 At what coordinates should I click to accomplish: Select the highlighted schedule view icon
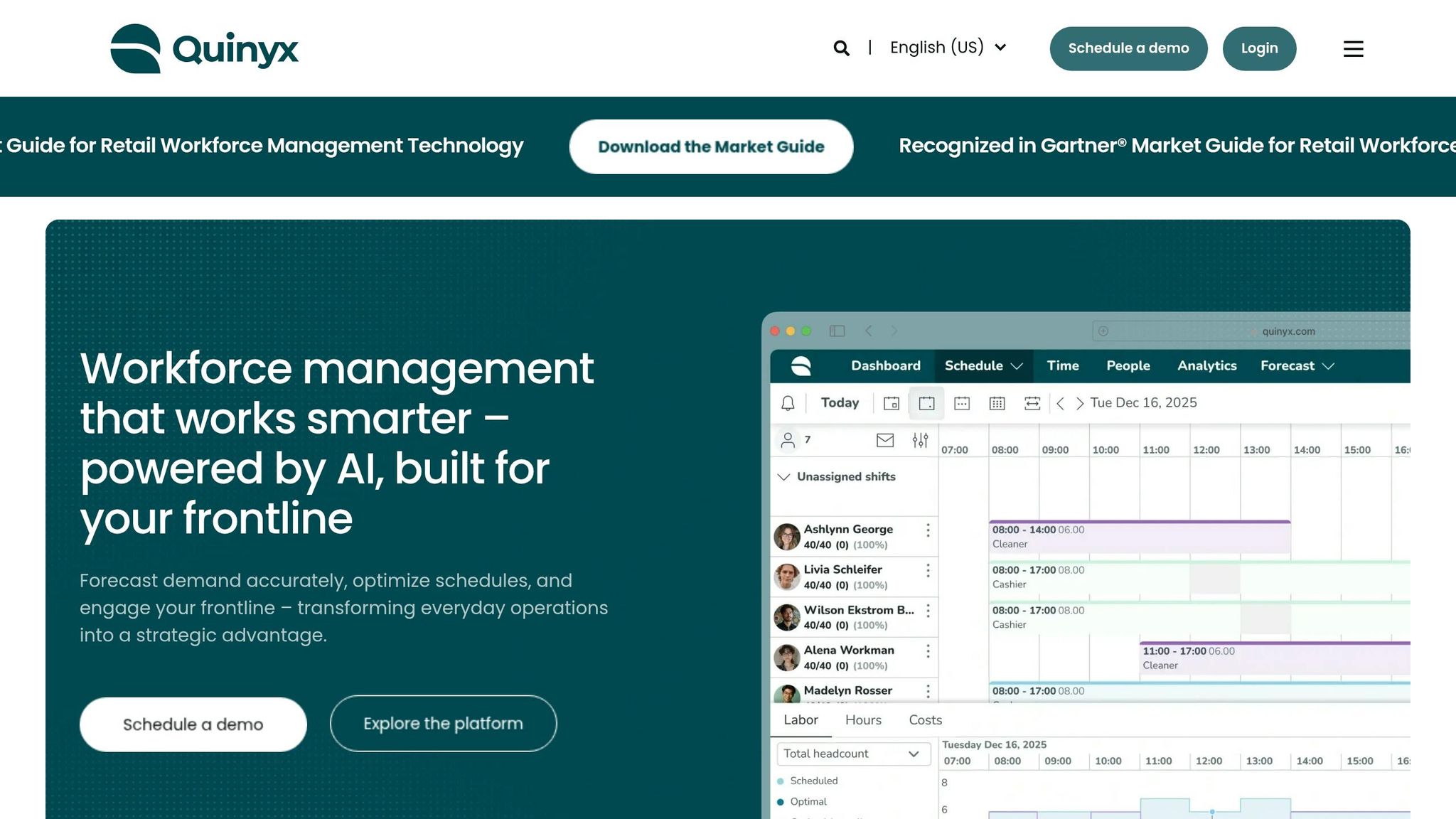tap(926, 403)
